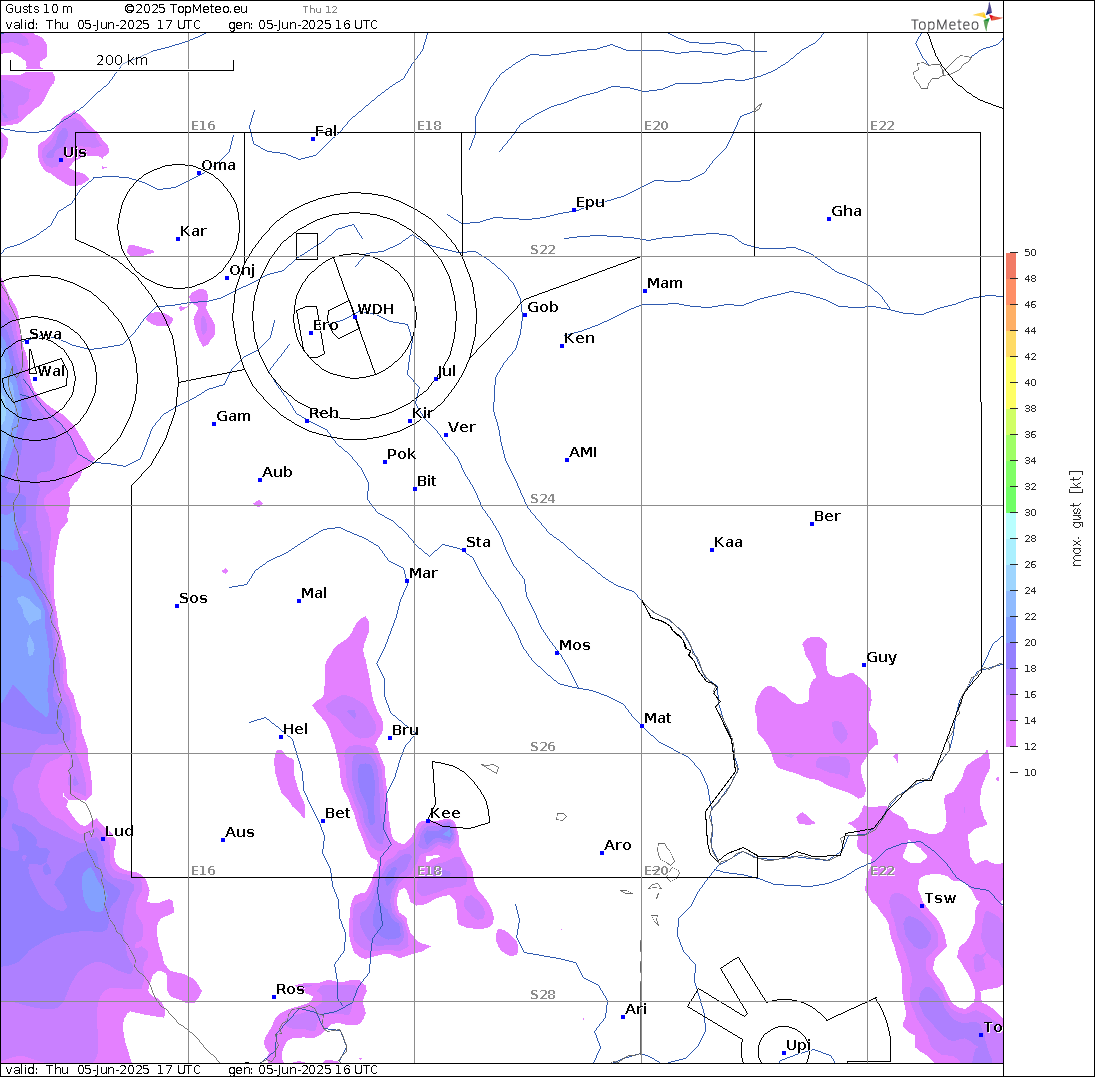This screenshot has height=1077, width=1095.
Task: Click the Mar station label
Action: 423,573
